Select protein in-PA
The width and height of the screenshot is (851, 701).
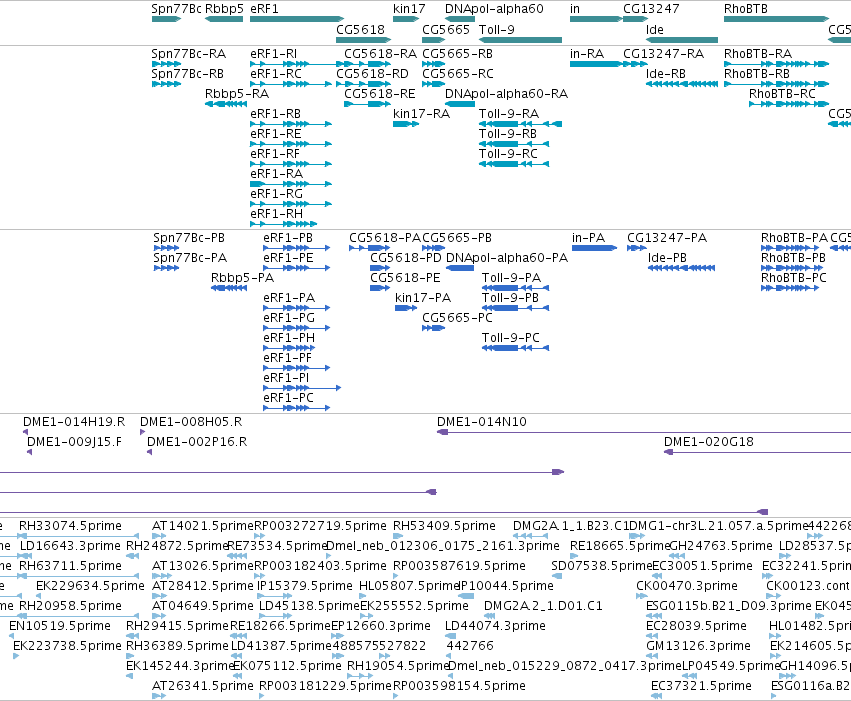pyautogui.click(x=594, y=248)
